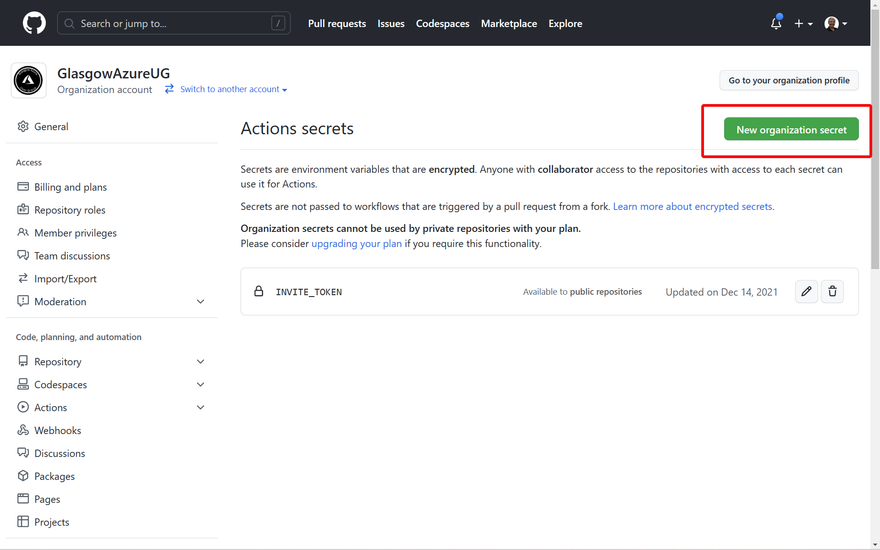The image size is (880, 550).
Task: Open Webhooks in the sidebar
Action: (57, 431)
